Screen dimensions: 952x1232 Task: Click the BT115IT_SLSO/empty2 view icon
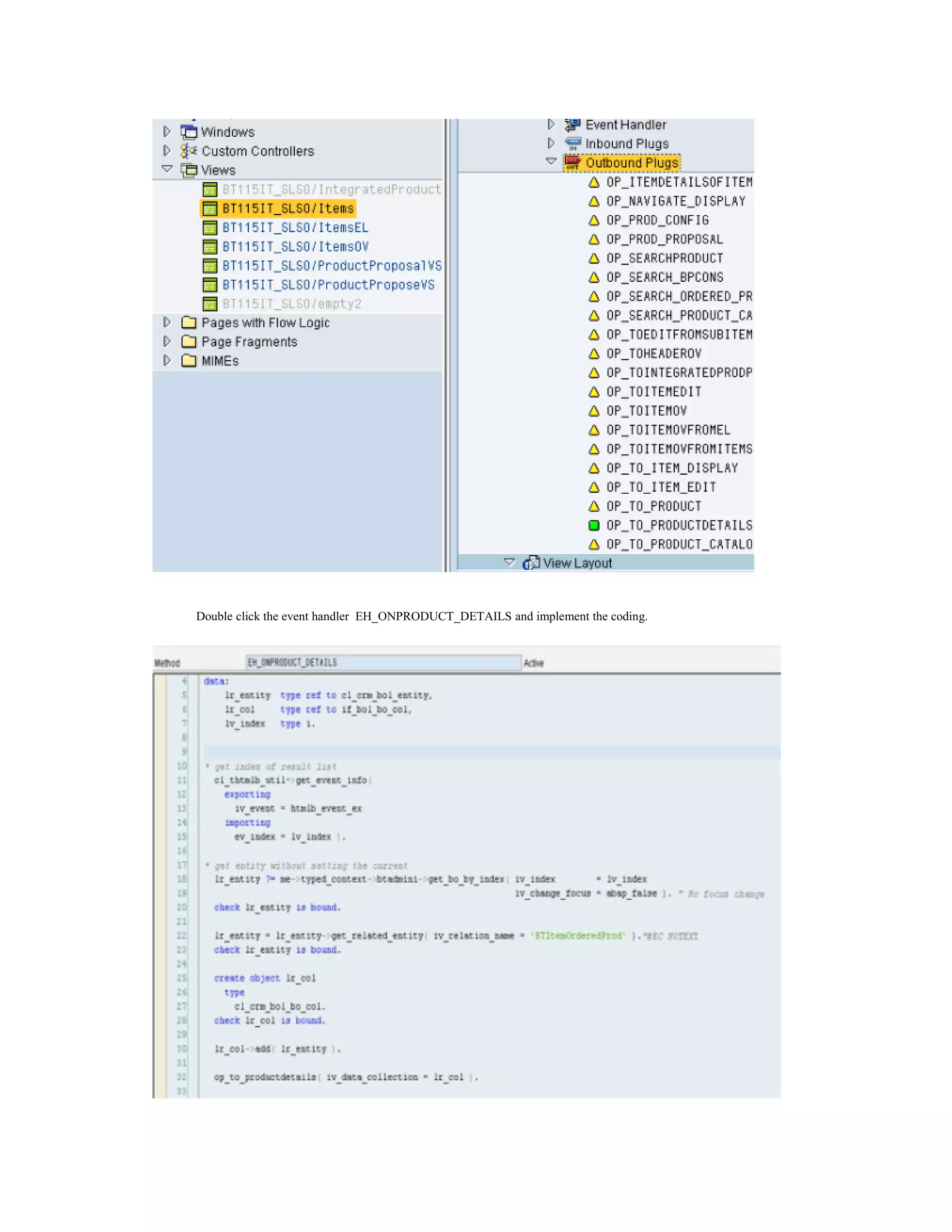pos(210,304)
